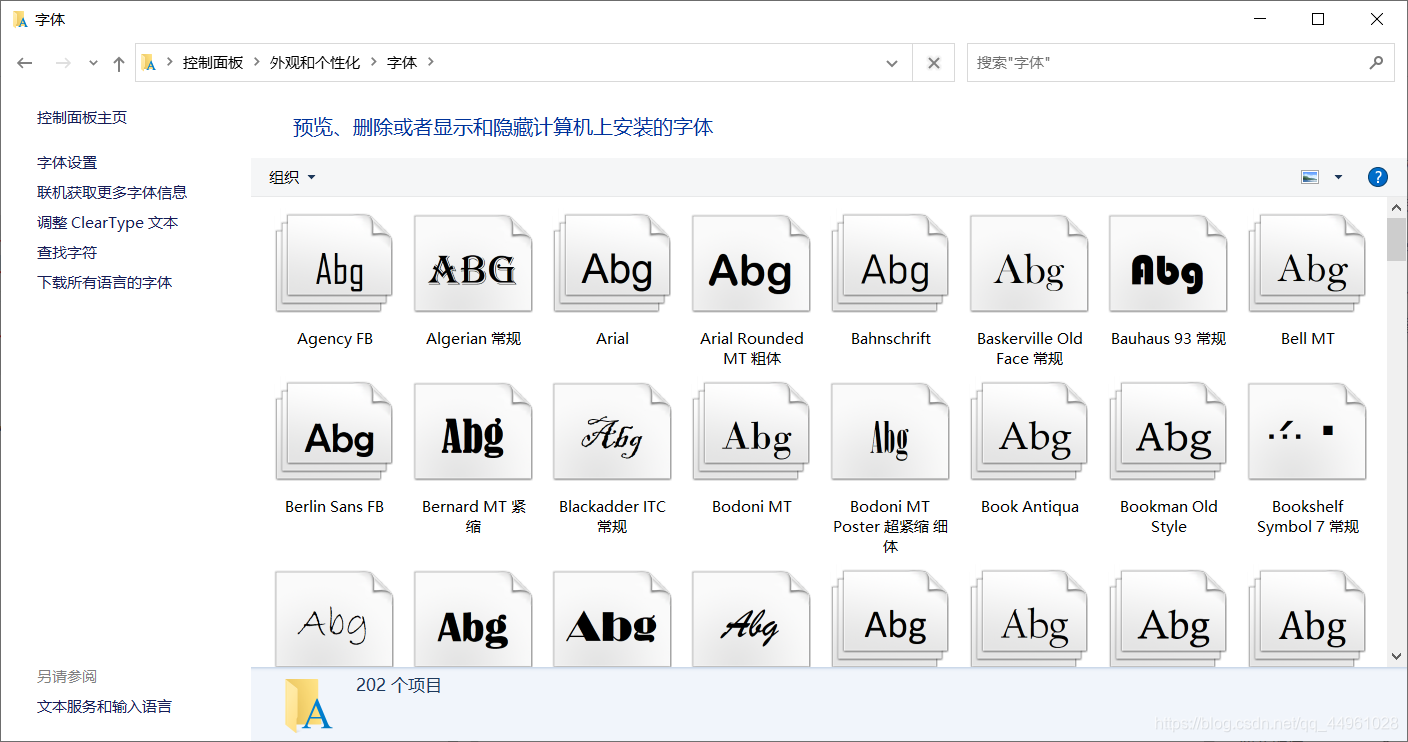
Task: Select Bookshelf Symbol 7 常规 font icon
Action: click(x=1307, y=431)
